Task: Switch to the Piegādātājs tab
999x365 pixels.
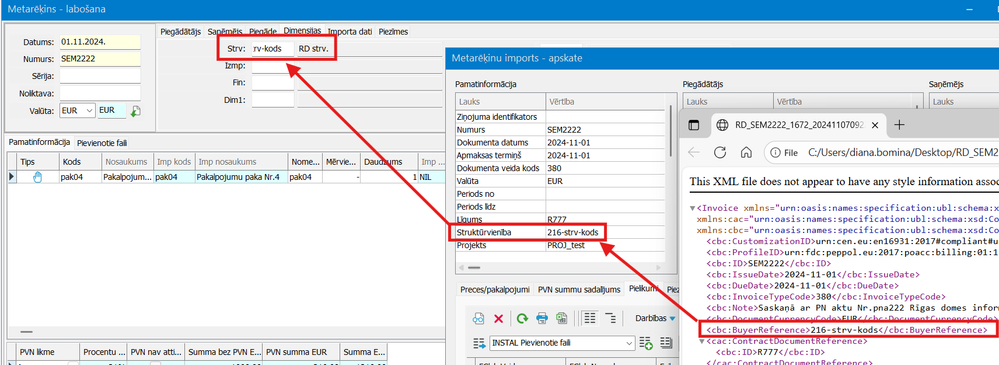Action: pyautogui.click(x=180, y=31)
